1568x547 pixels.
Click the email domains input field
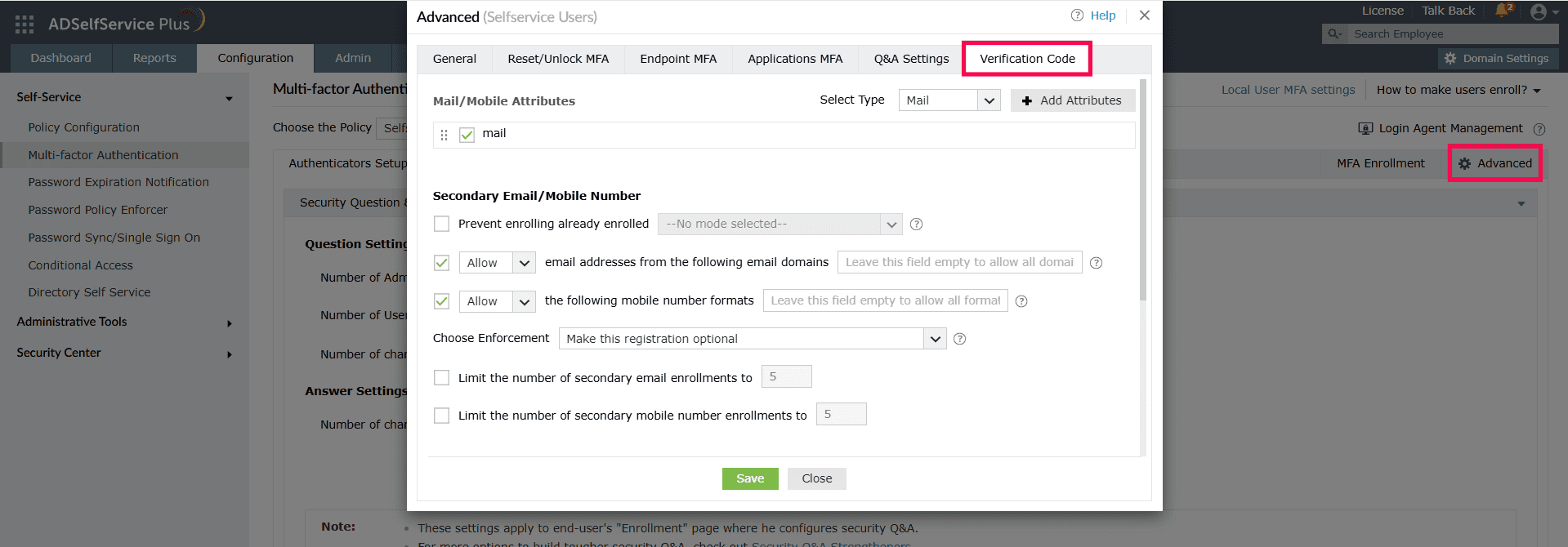(959, 263)
